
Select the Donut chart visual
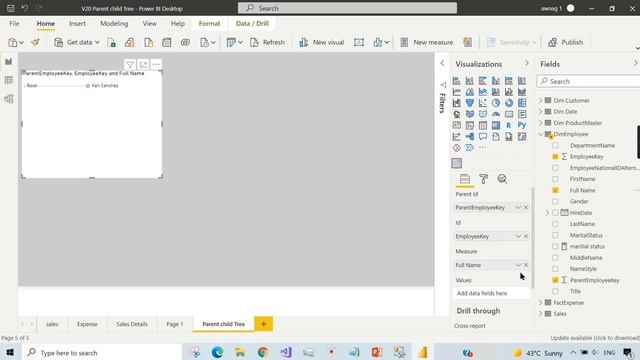pyautogui.click(x=509, y=103)
